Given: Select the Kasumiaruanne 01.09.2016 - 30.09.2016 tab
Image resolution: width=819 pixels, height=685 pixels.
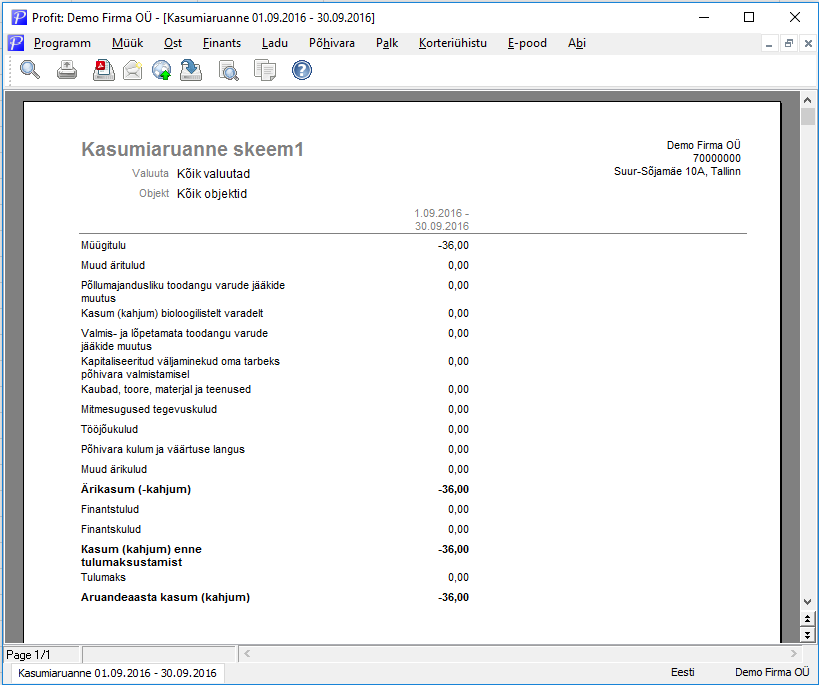Looking at the screenshot, I should (117, 673).
